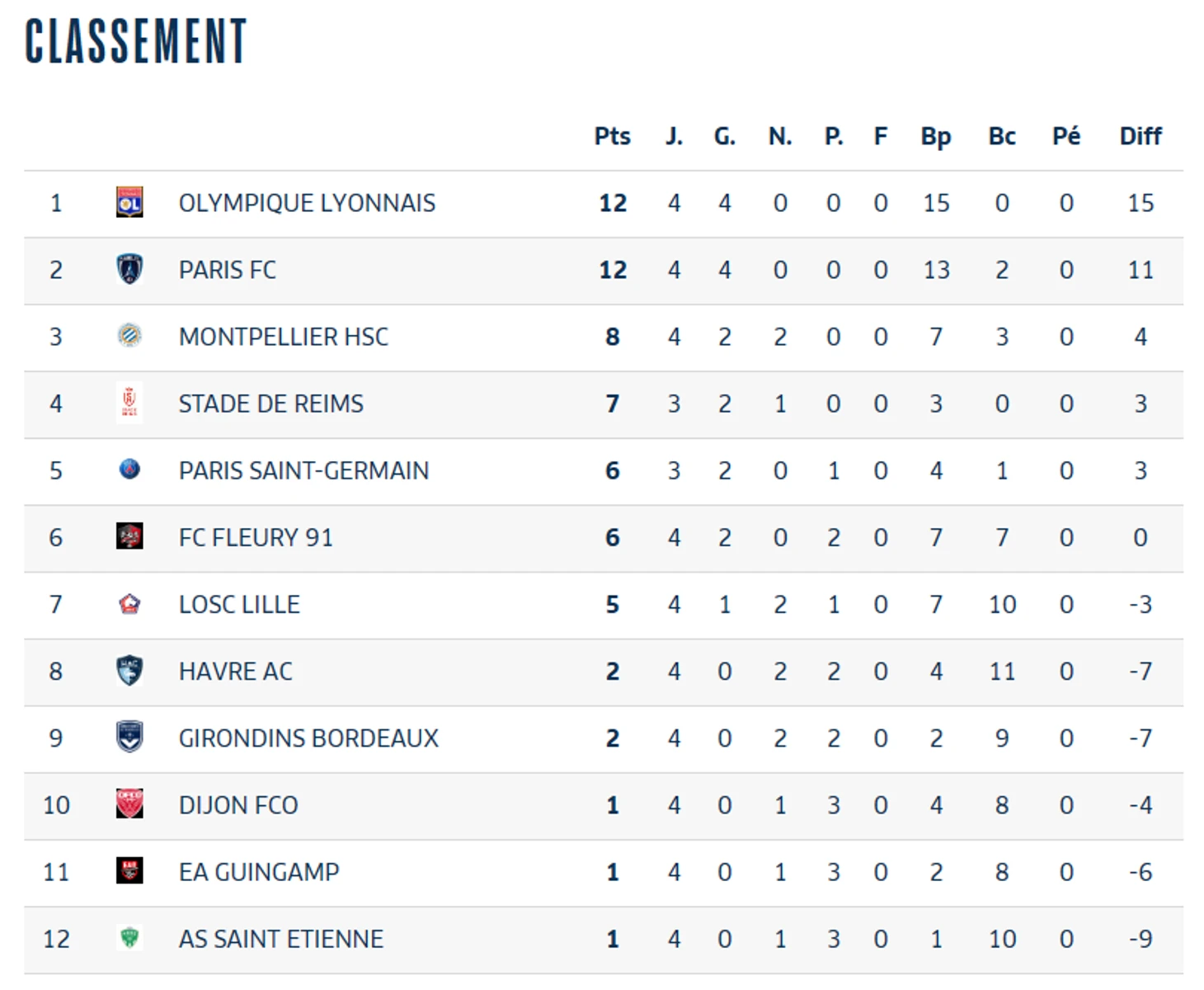Viewport: 1204px width, 990px height.
Task: Click the Girondins Bordeaux crest
Action: pos(129,738)
